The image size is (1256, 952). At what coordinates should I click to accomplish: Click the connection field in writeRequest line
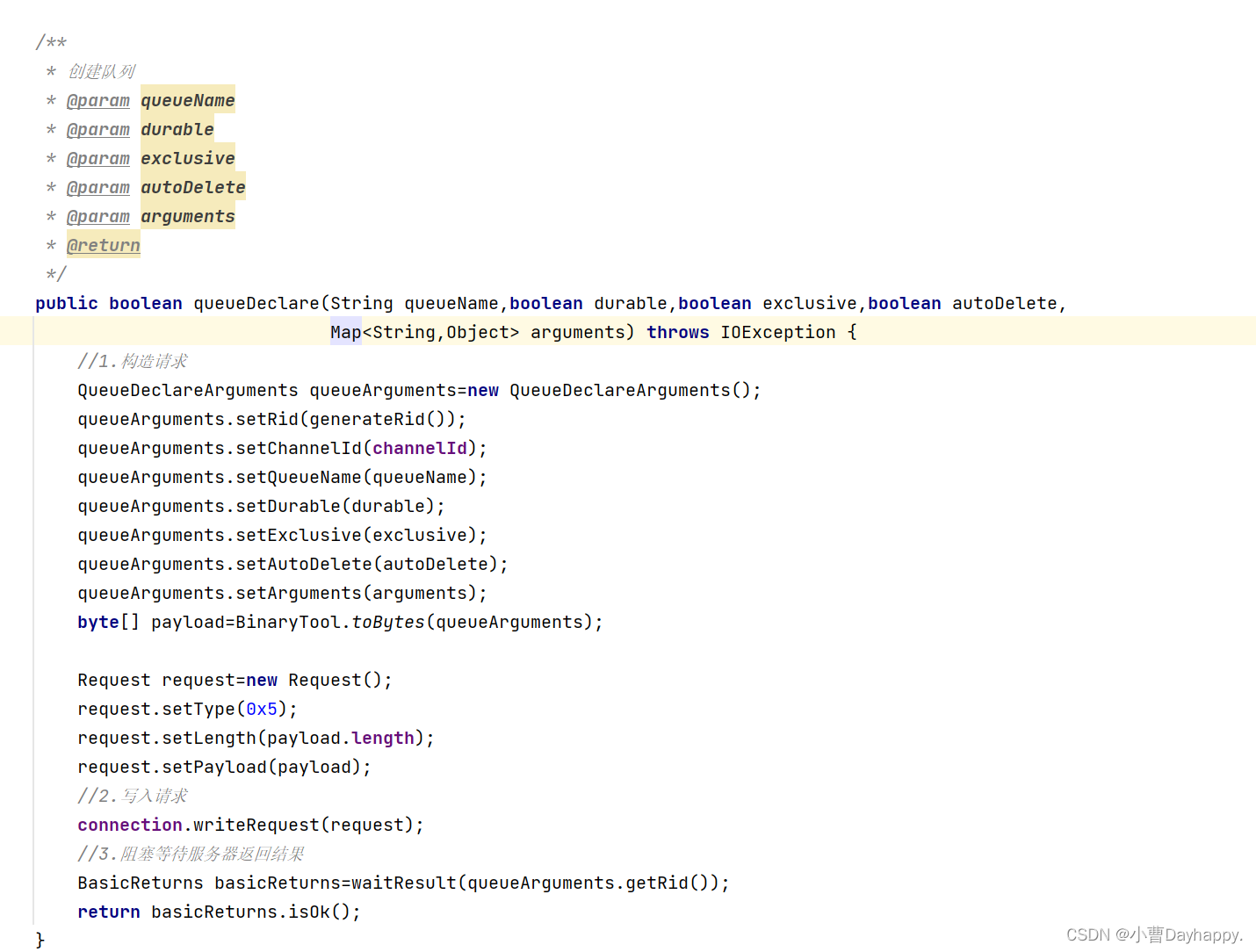pyautogui.click(x=130, y=825)
